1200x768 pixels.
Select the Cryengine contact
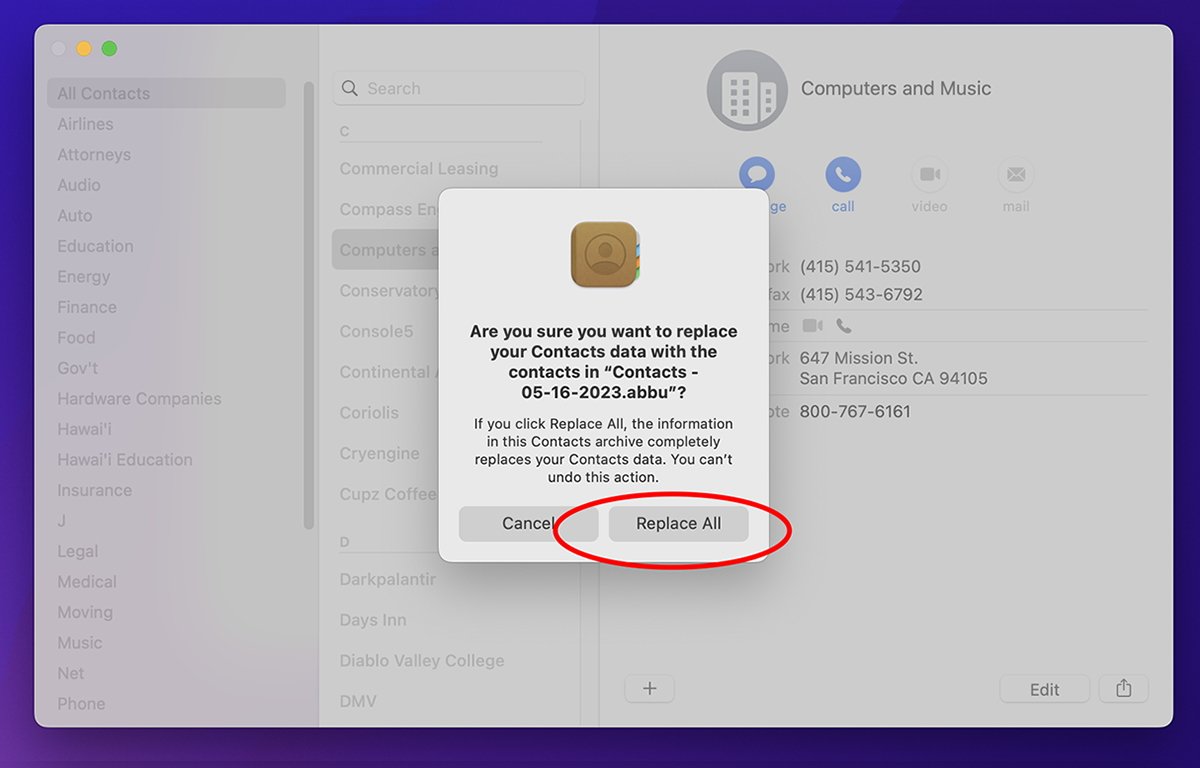380,453
